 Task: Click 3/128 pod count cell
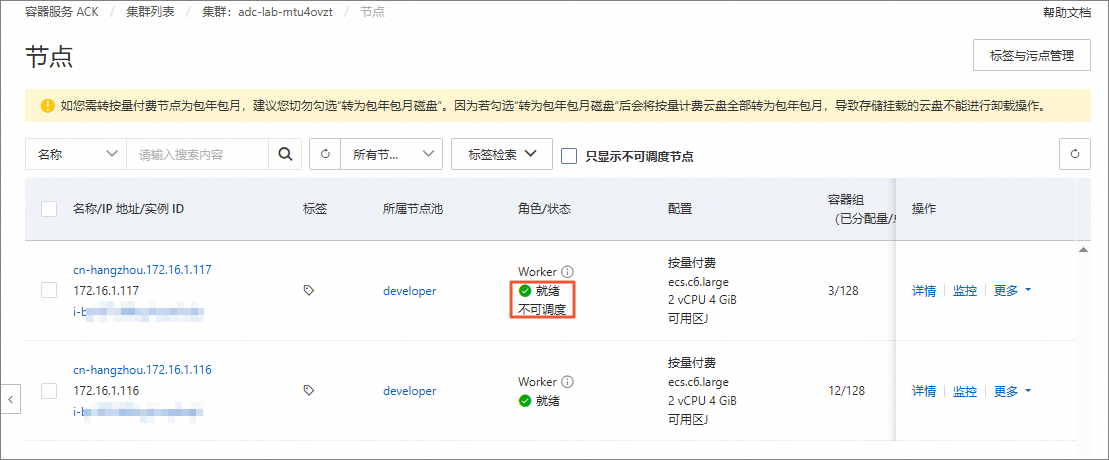843,290
